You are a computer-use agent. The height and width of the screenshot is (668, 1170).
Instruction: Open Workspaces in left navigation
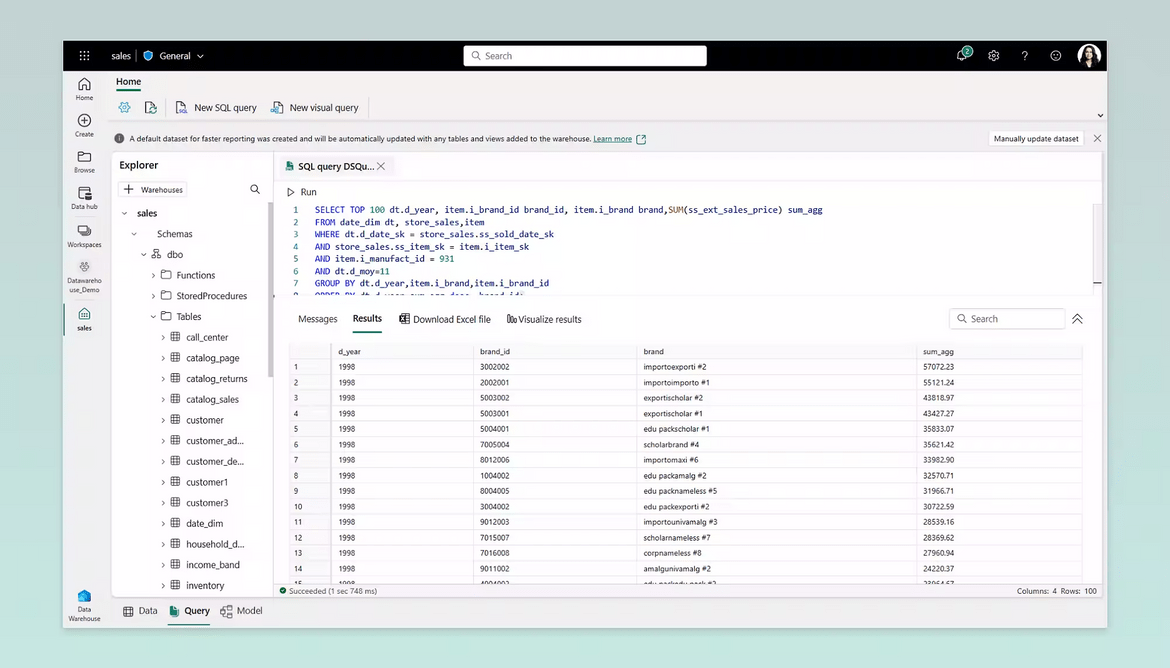coord(84,236)
